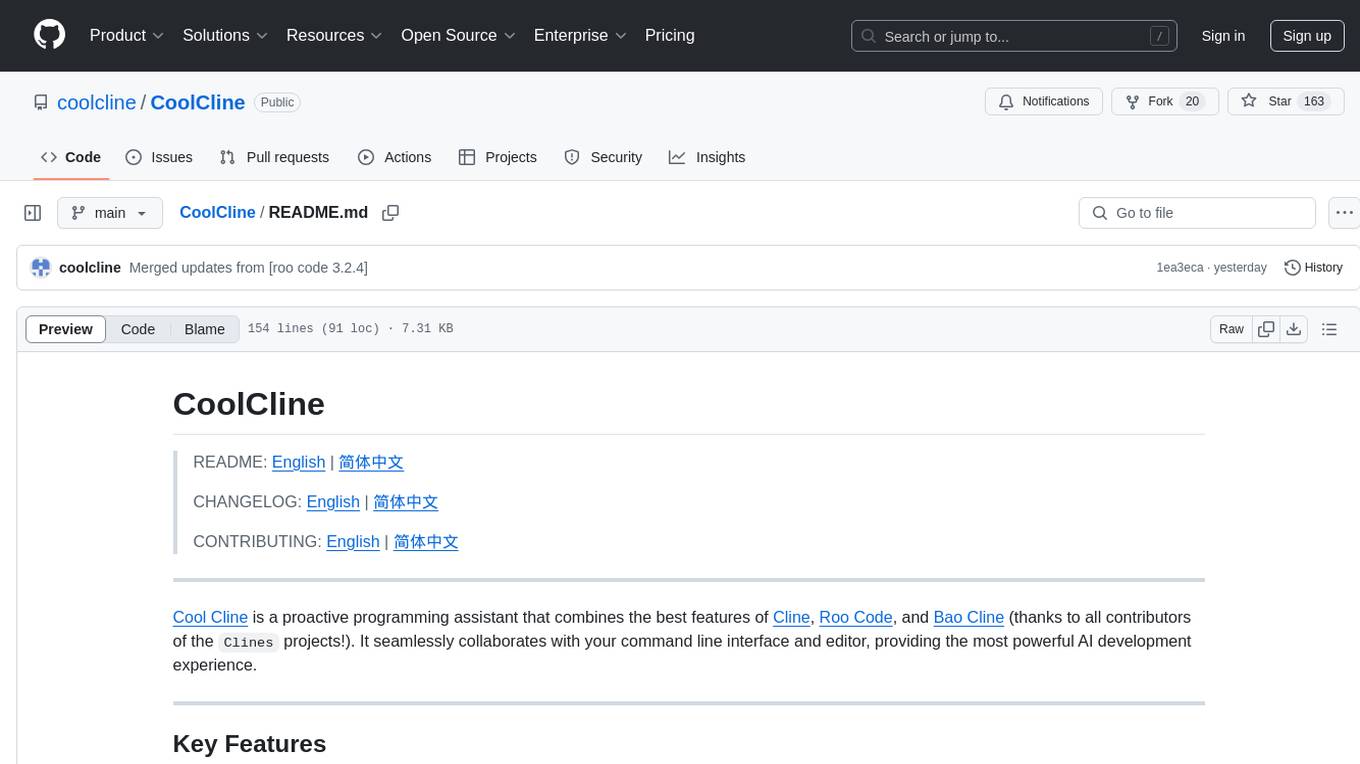Image resolution: width=1360 pixels, height=764 pixels.
Task: Open the Issues tab
Action: (159, 157)
